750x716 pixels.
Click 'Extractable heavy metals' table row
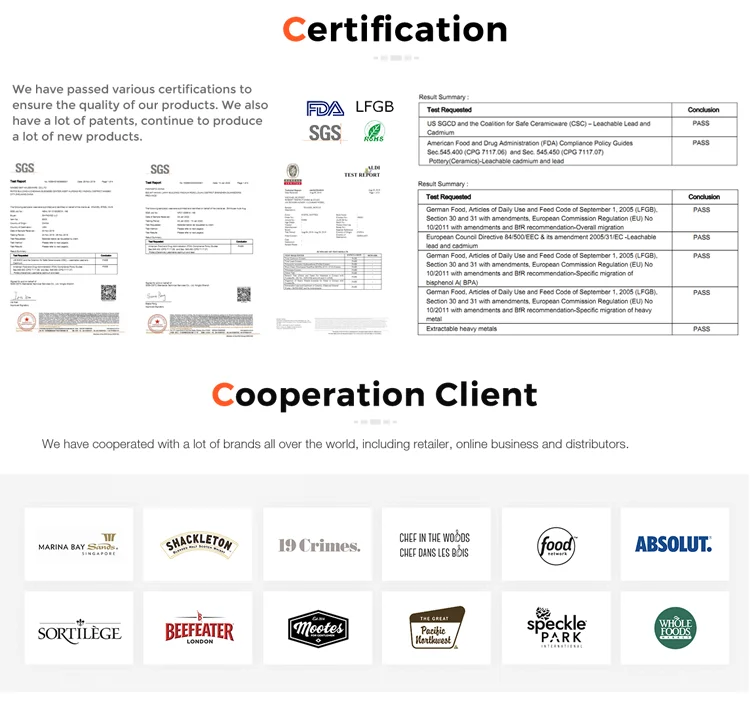[578, 329]
